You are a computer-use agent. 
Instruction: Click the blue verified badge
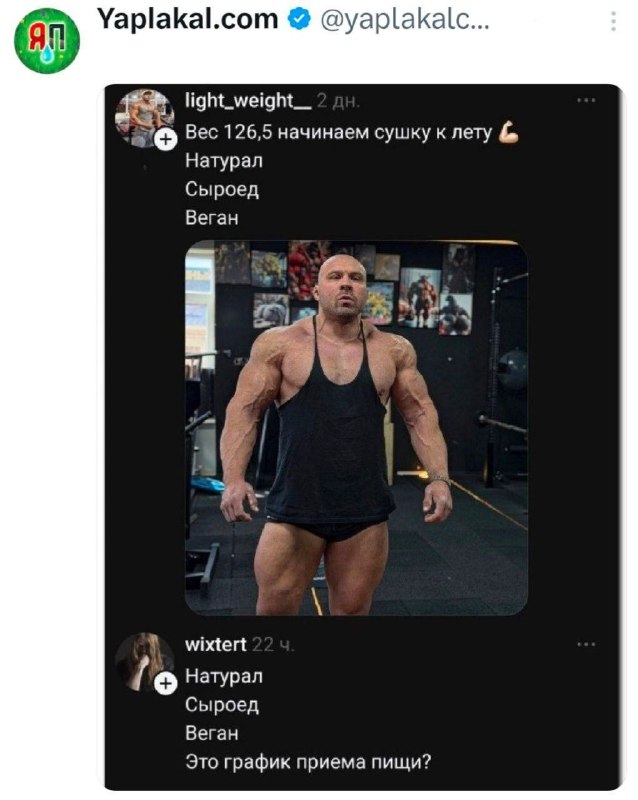[x=299, y=19]
